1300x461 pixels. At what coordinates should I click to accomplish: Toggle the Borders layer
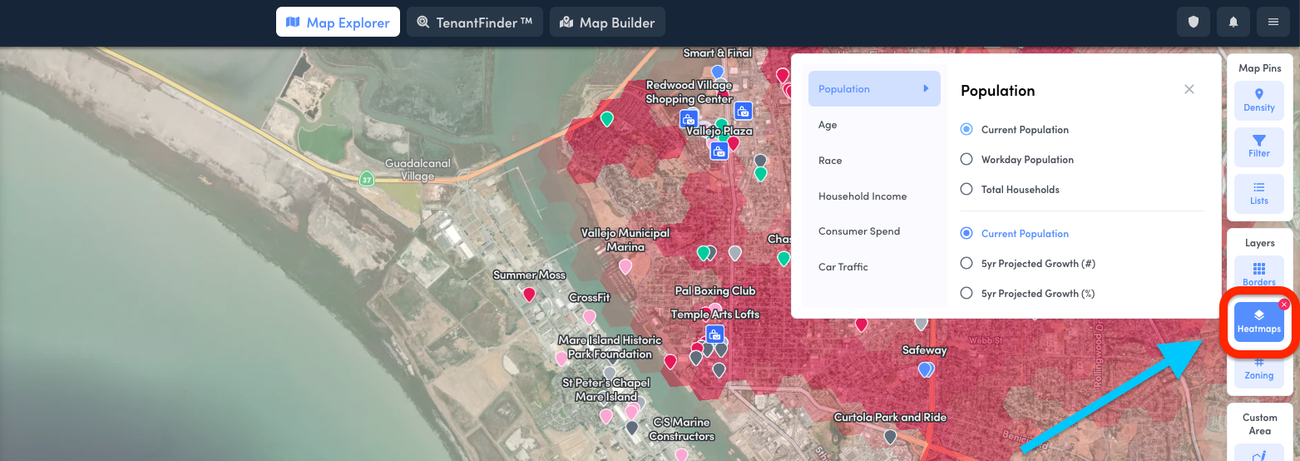(1259, 272)
